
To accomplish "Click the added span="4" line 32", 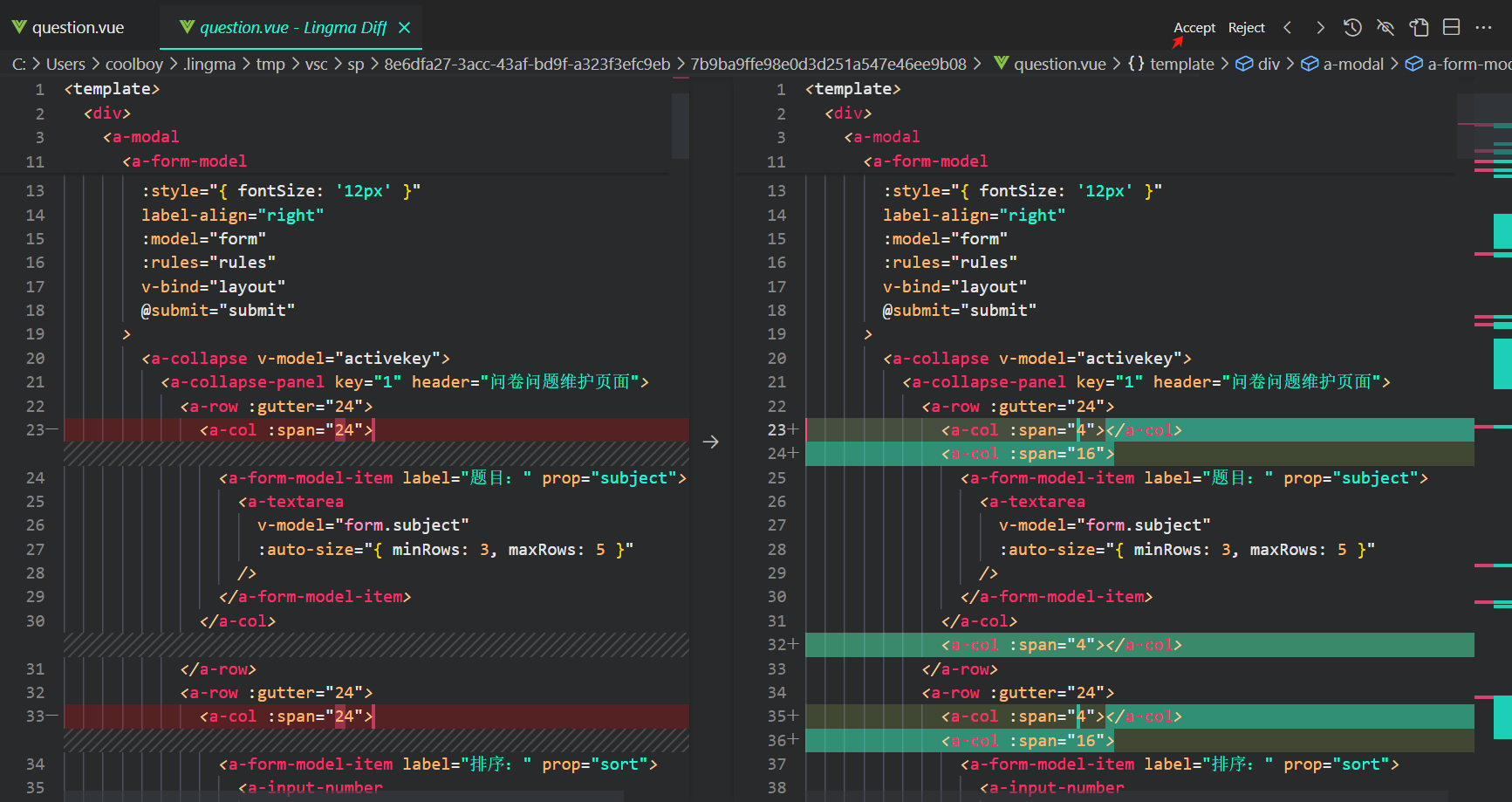I will point(1062,645).
